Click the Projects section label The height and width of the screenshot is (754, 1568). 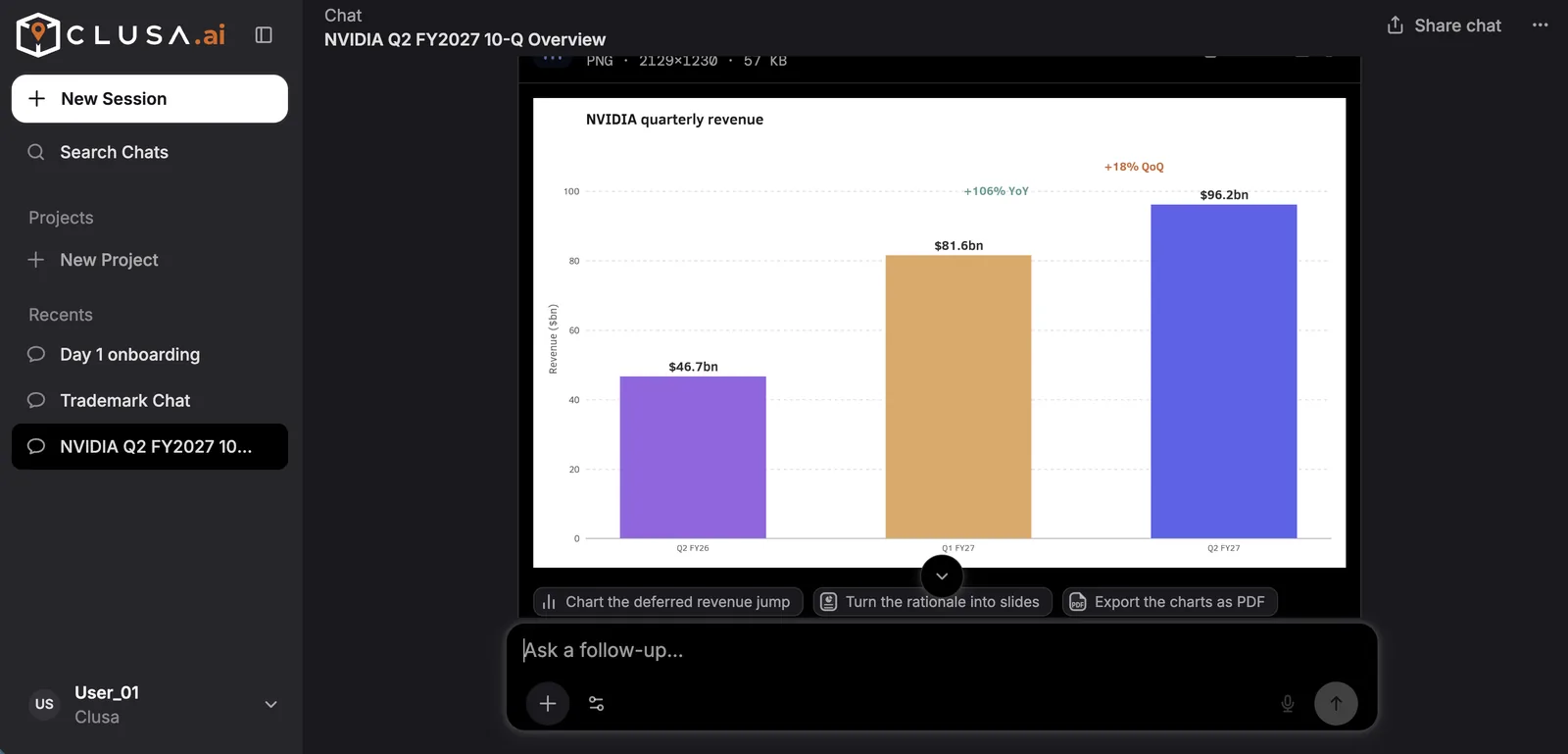click(x=61, y=218)
